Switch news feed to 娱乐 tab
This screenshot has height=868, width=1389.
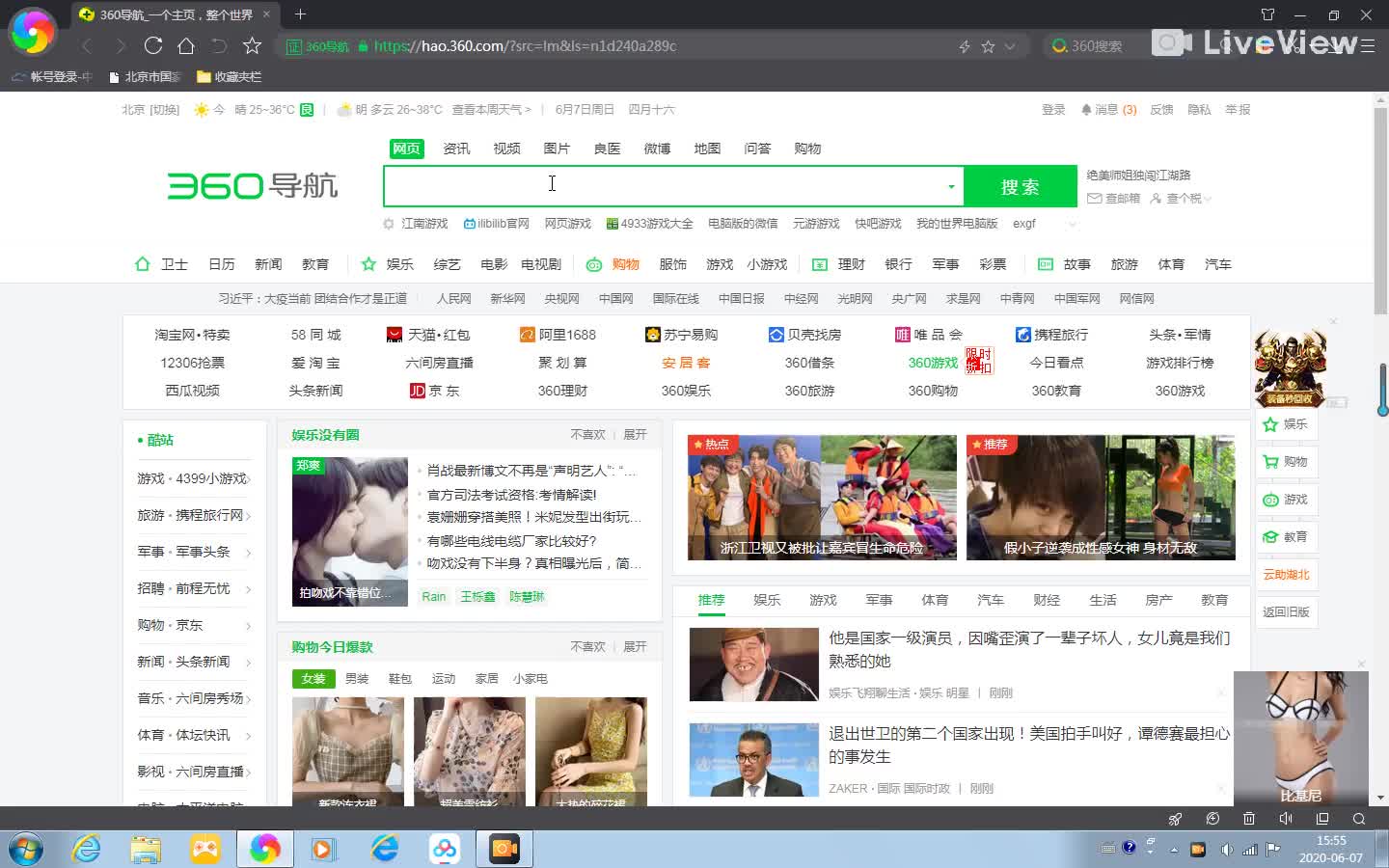(x=767, y=600)
